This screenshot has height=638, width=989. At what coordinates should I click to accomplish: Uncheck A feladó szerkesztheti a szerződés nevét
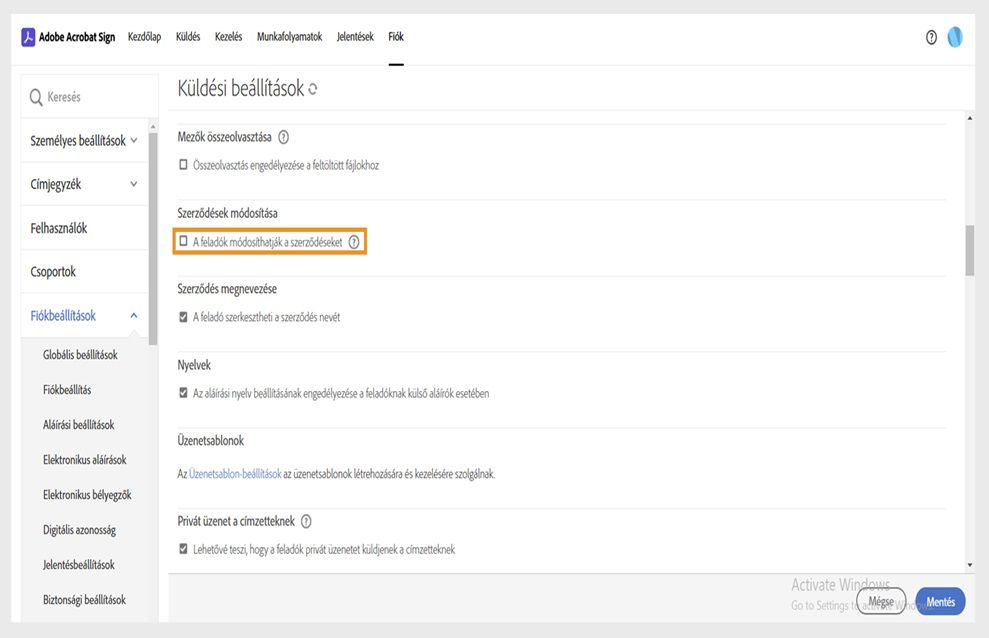click(x=183, y=317)
